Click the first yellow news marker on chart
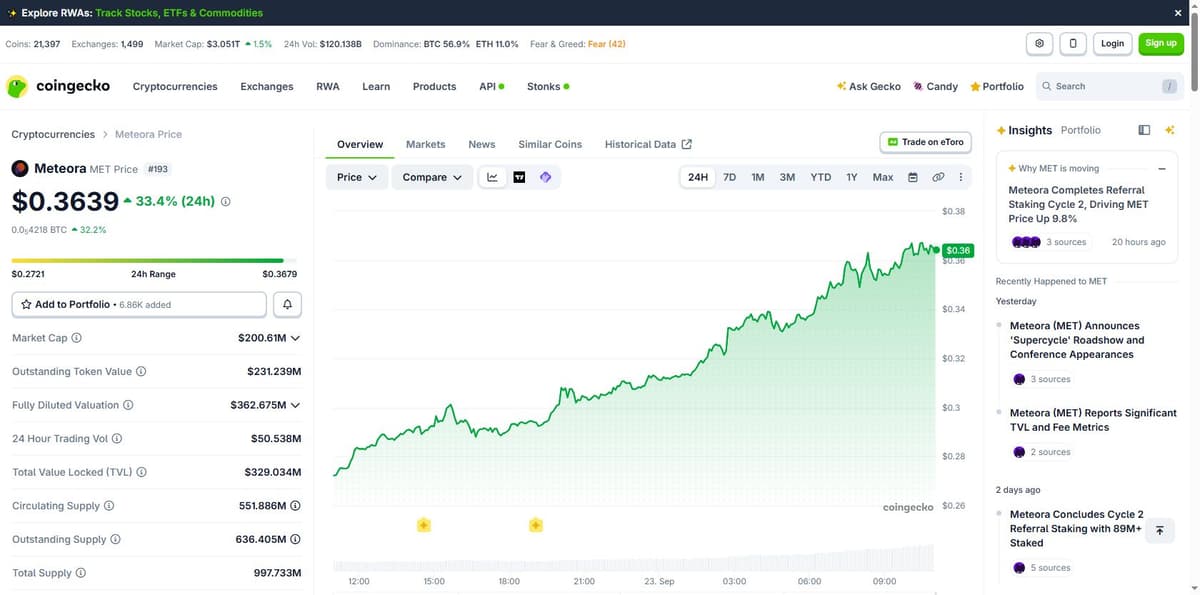1200x595 pixels. 424,525
